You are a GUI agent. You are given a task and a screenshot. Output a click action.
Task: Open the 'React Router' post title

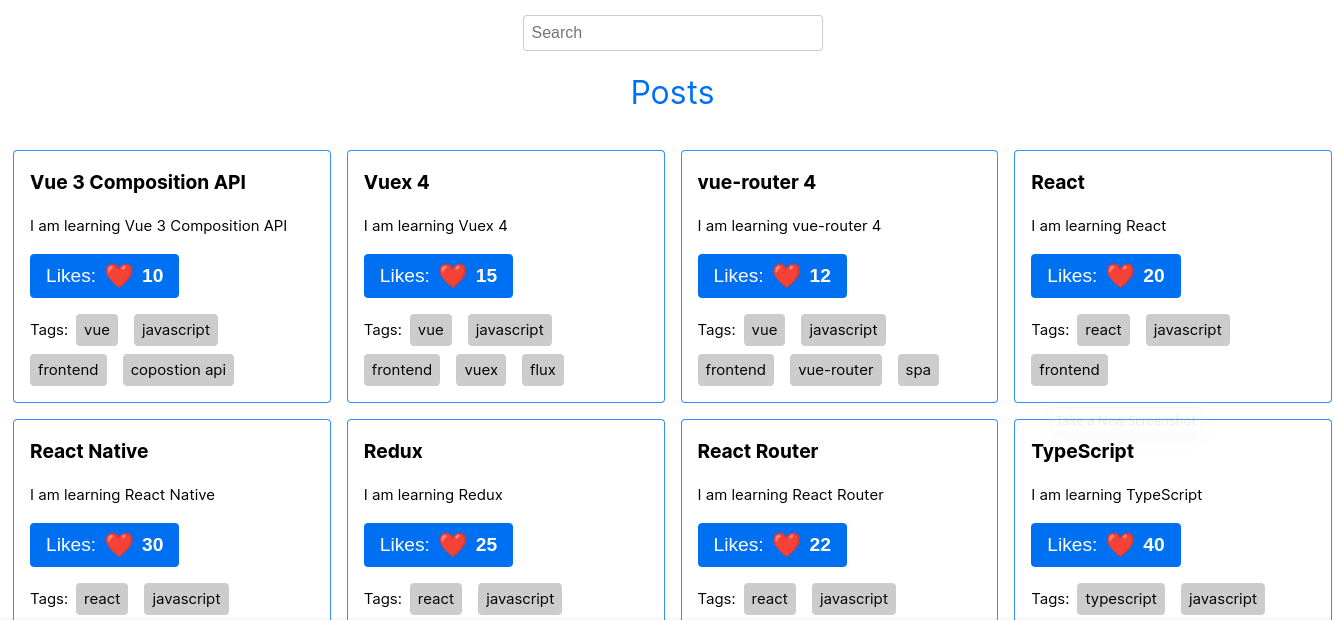pos(758,451)
